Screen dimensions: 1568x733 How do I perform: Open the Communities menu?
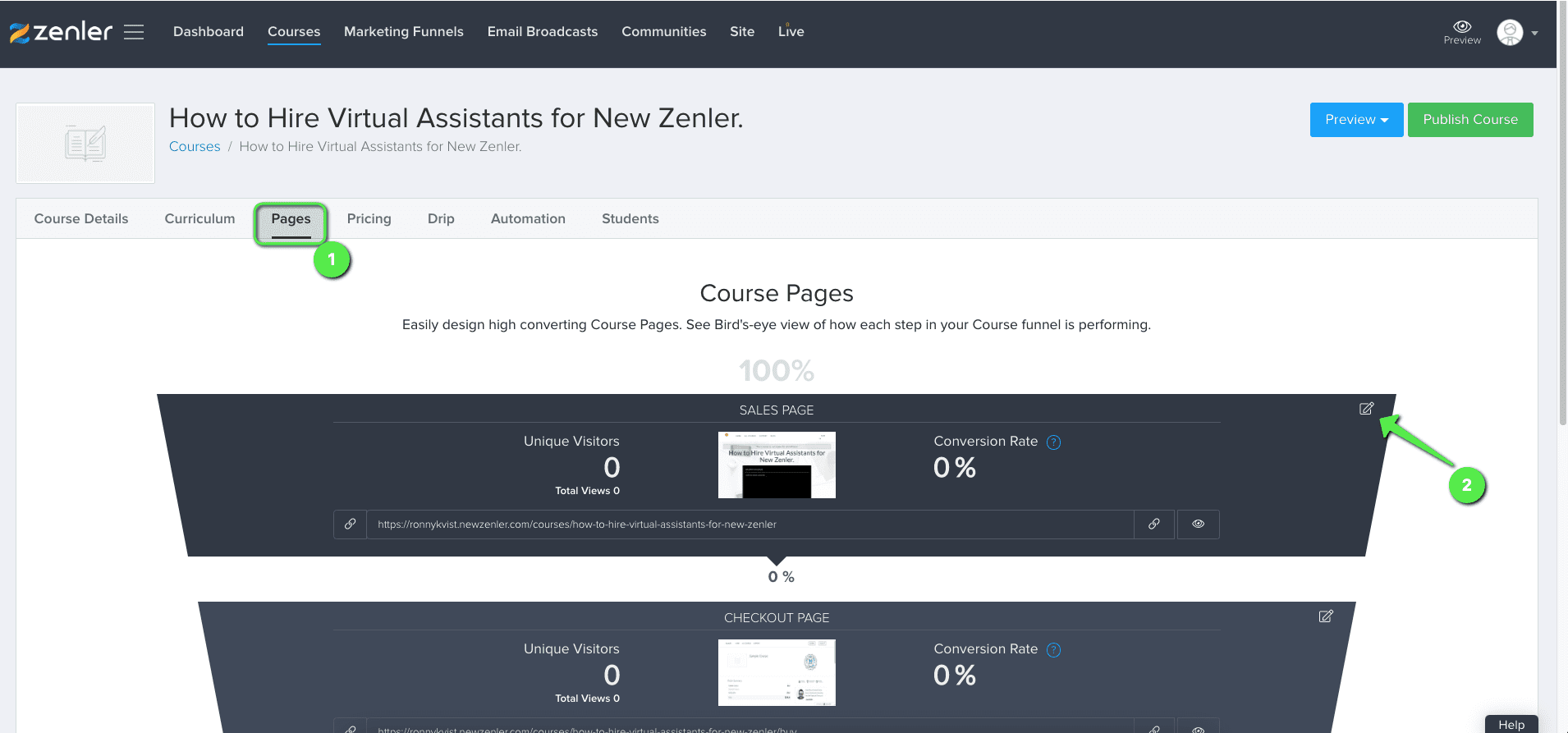tap(664, 32)
